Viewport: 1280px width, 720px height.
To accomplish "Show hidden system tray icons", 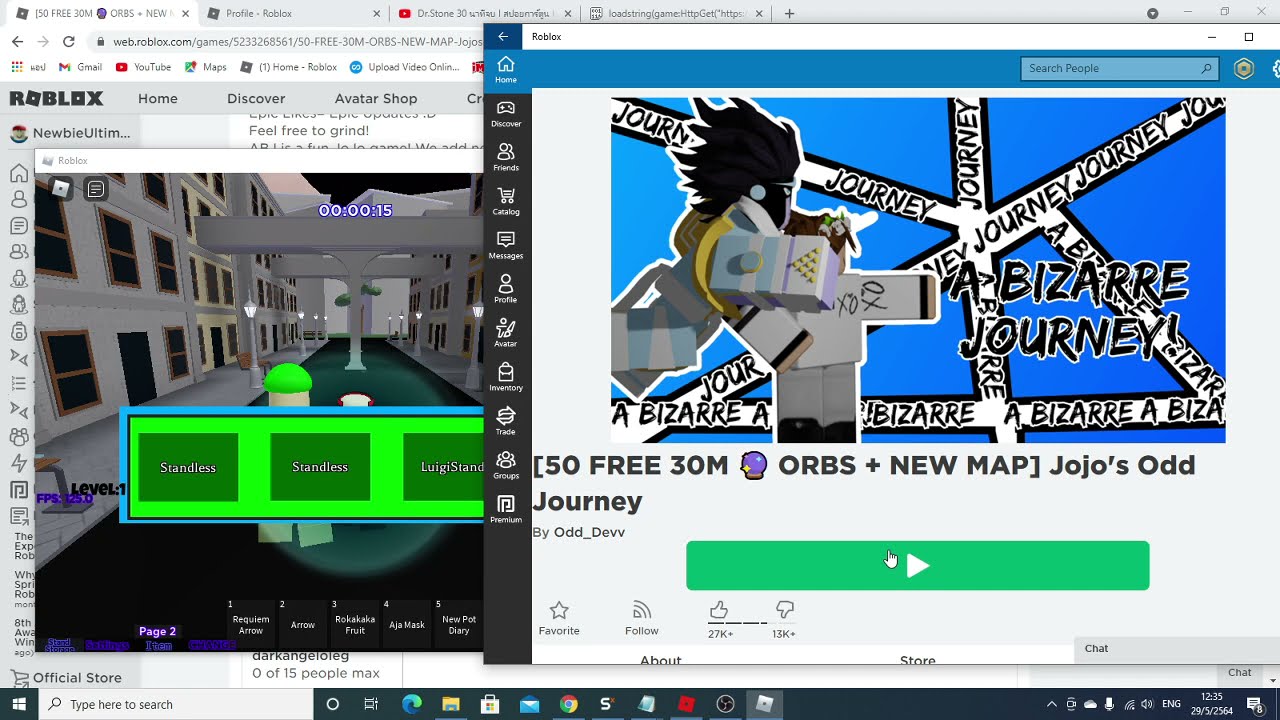I will (x=1051, y=704).
